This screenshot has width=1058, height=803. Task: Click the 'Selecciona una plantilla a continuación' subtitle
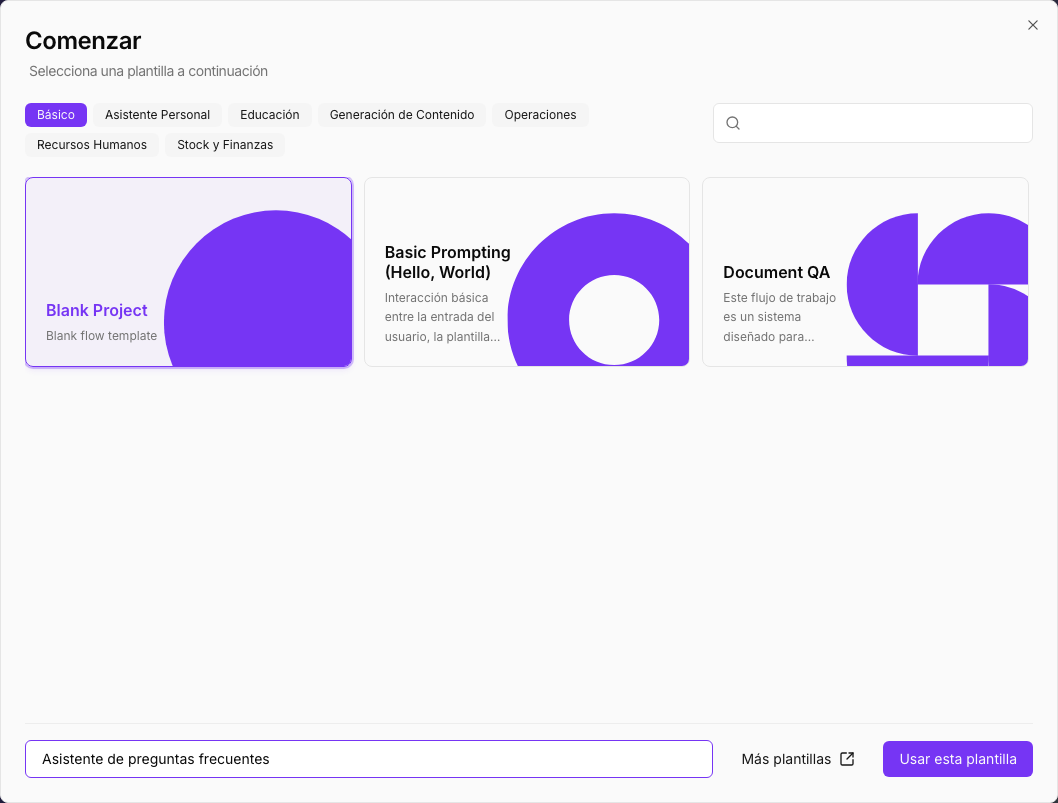click(148, 72)
